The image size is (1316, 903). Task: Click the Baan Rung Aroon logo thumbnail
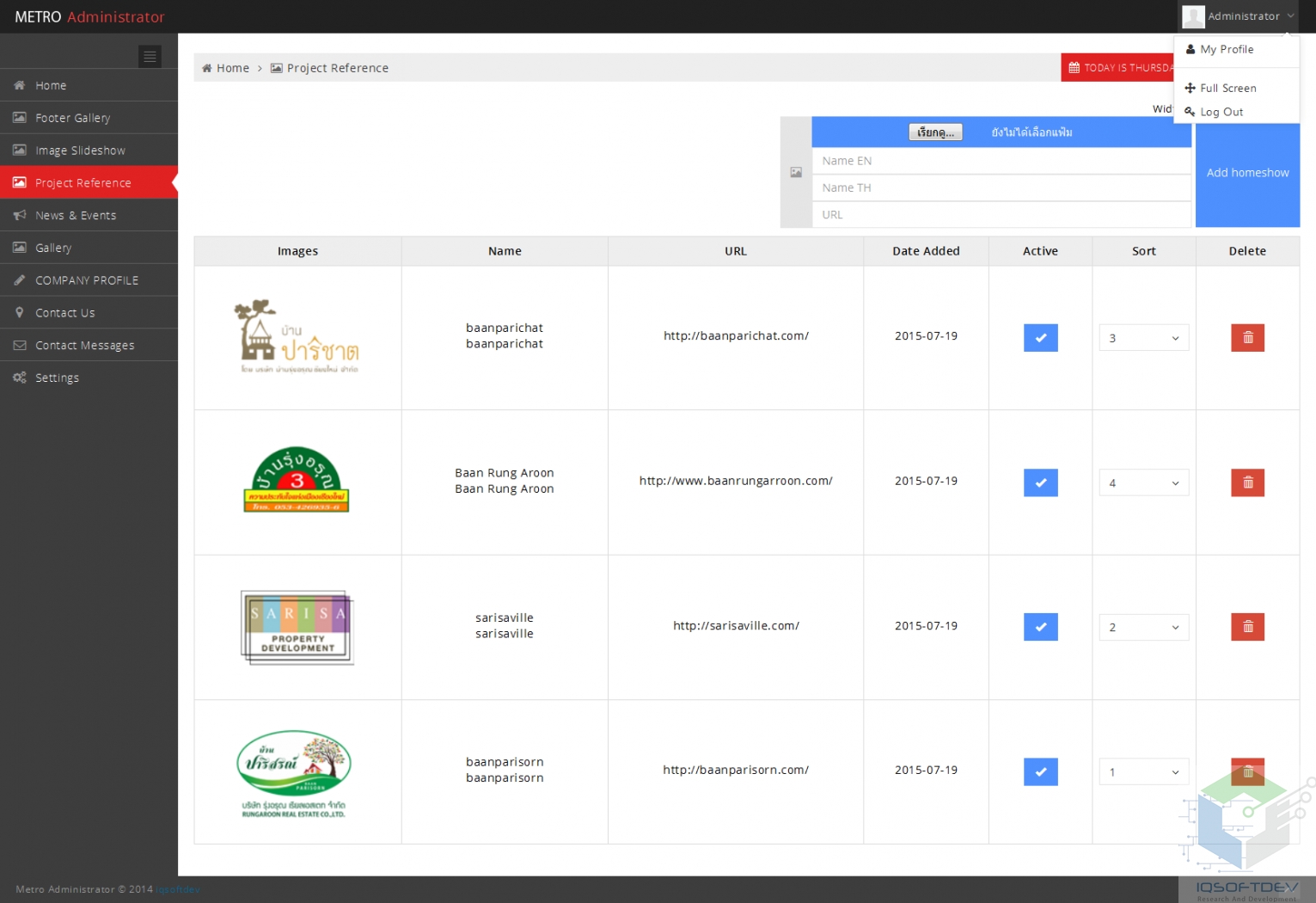[x=297, y=480]
